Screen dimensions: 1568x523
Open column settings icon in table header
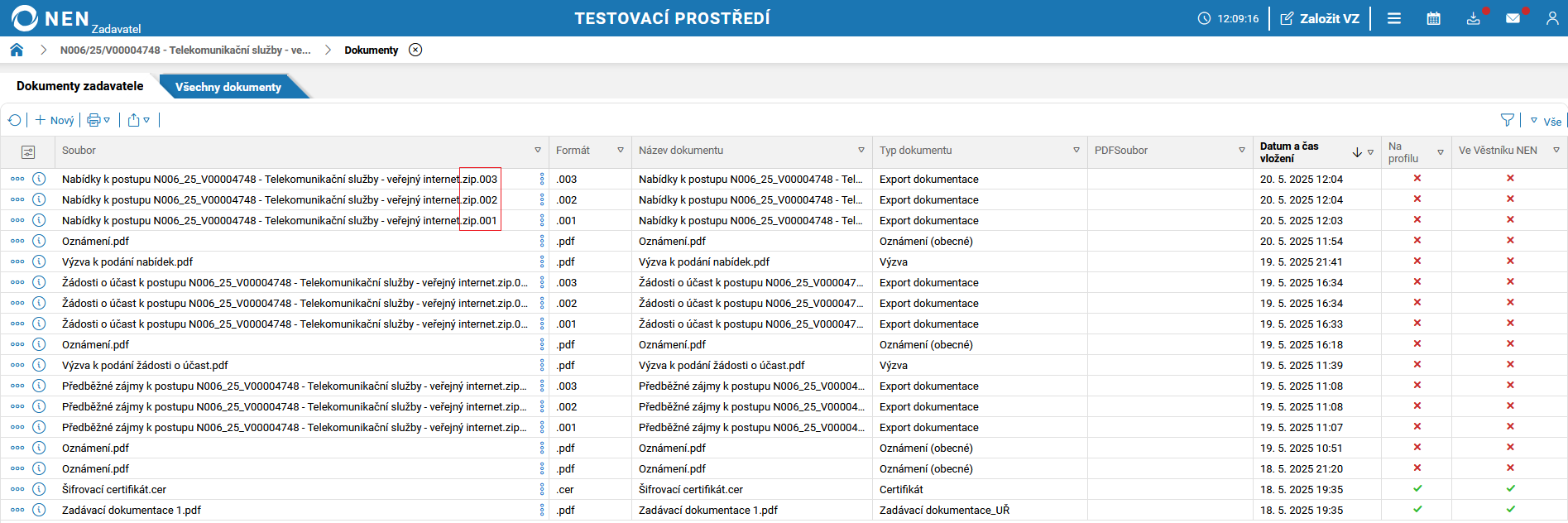28,152
